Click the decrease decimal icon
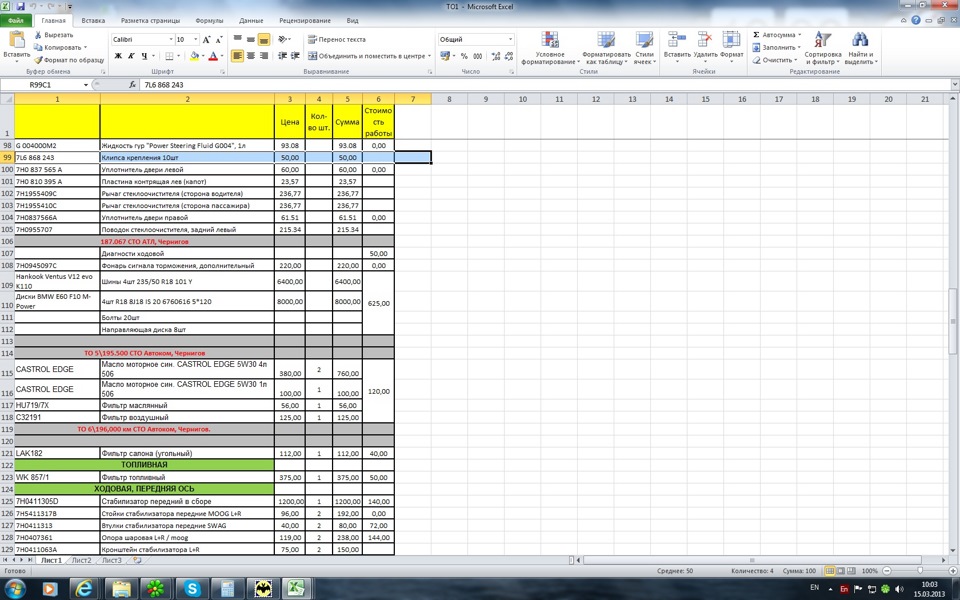This screenshot has height=600, width=960. pos(509,56)
